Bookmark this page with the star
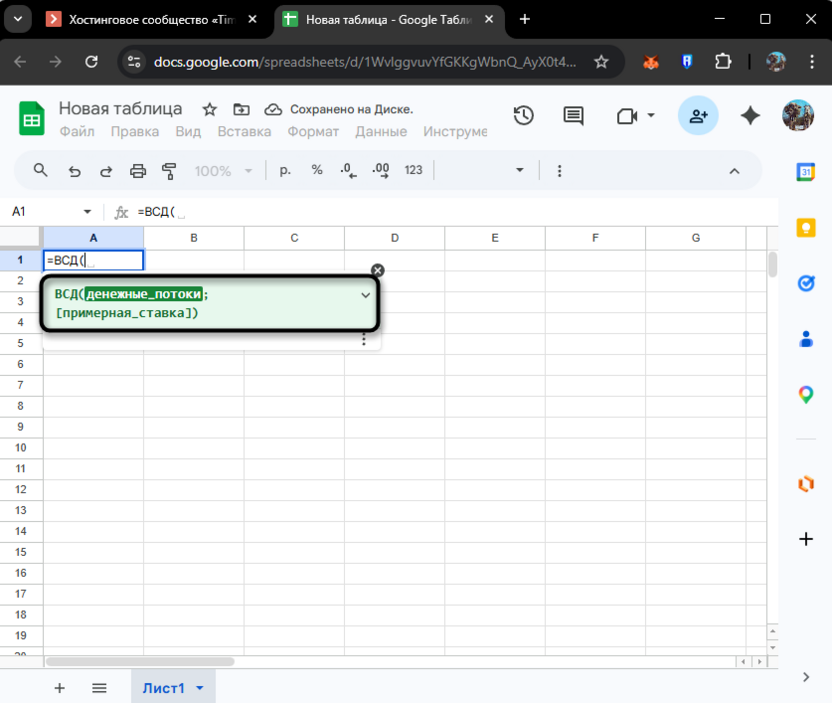The width and height of the screenshot is (832, 703). click(x=601, y=62)
